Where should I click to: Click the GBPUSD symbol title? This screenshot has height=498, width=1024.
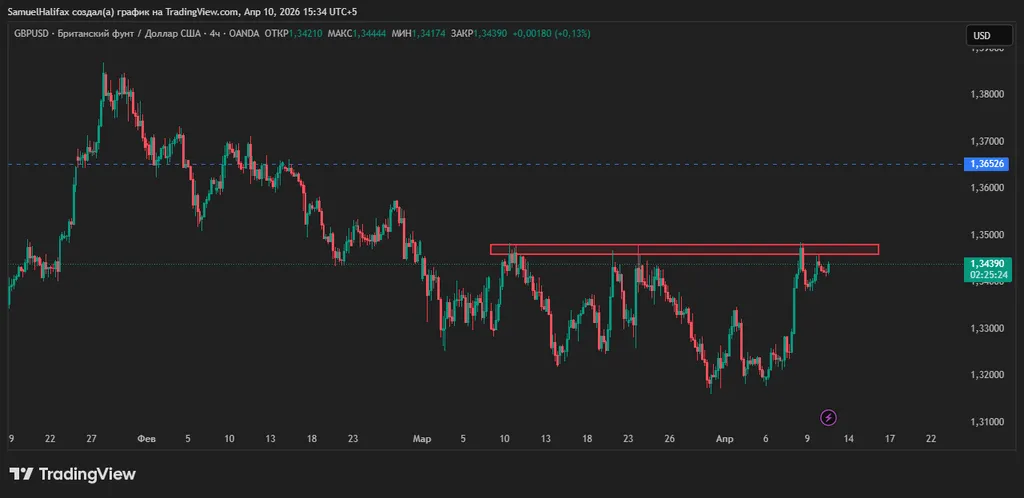(x=33, y=35)
